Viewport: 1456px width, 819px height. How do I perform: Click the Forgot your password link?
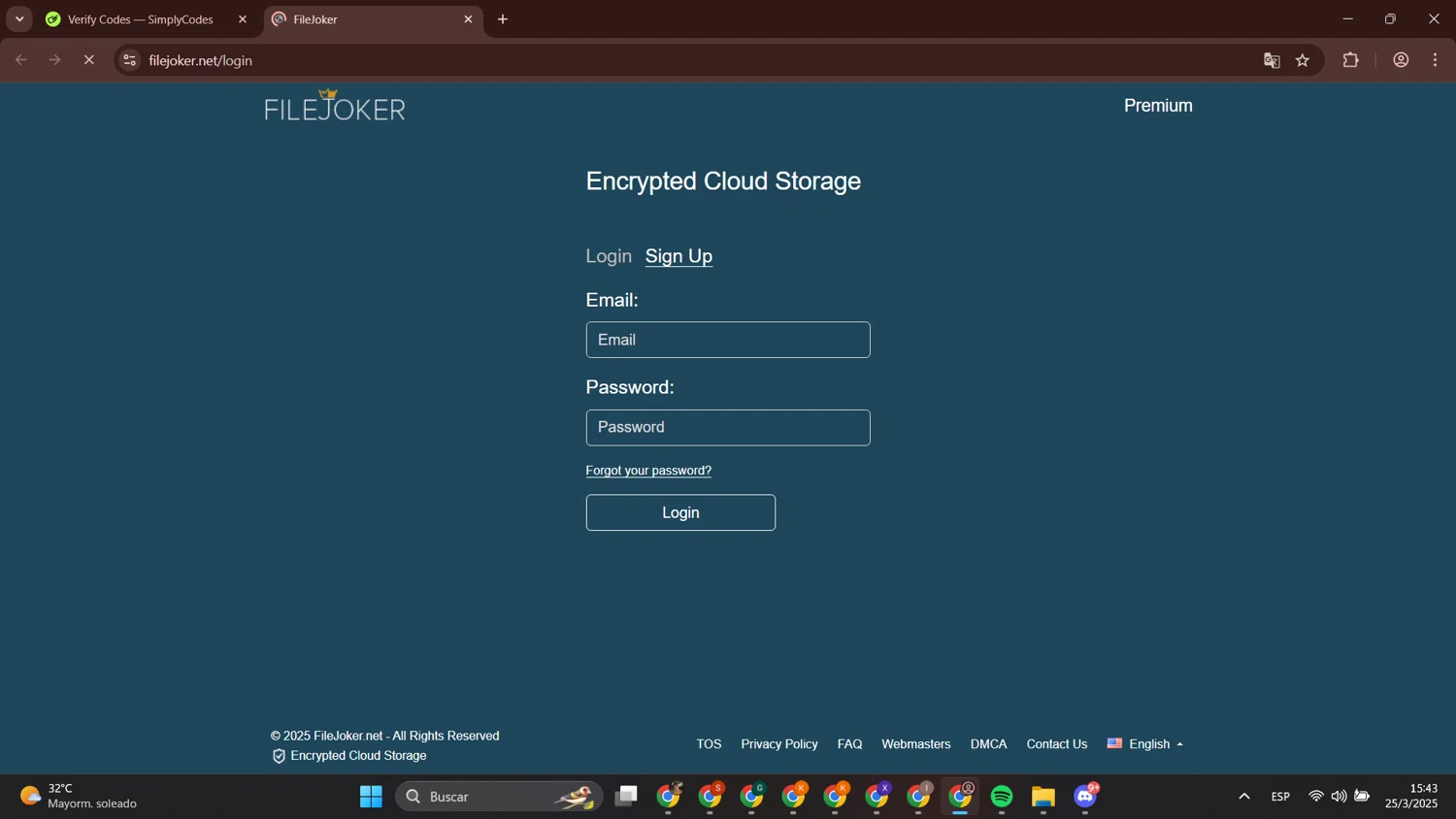(x=648, y=471)
